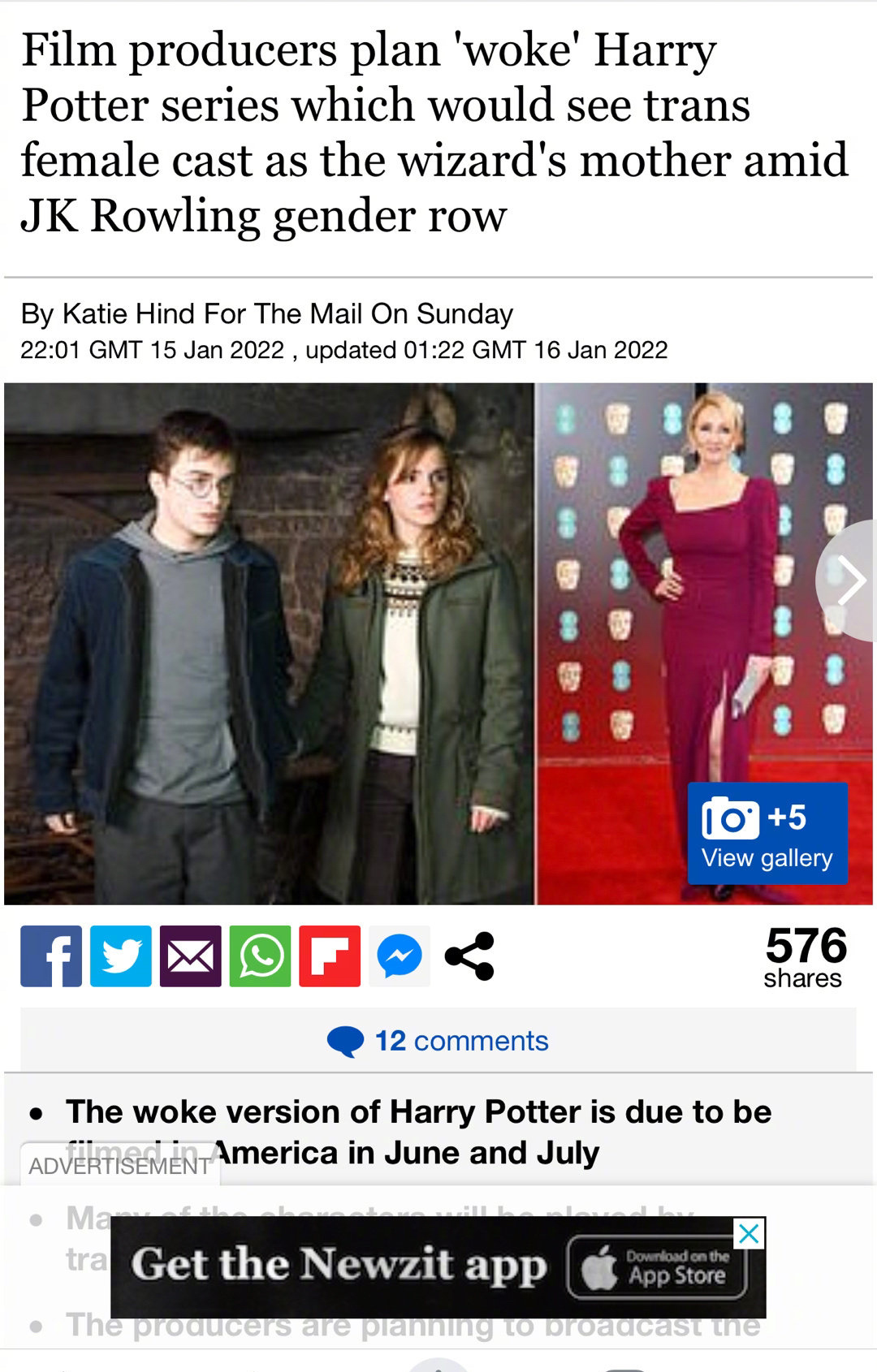877x1372 pixels.
Task: Open the red carpet photo
Action: pos(704,644)
